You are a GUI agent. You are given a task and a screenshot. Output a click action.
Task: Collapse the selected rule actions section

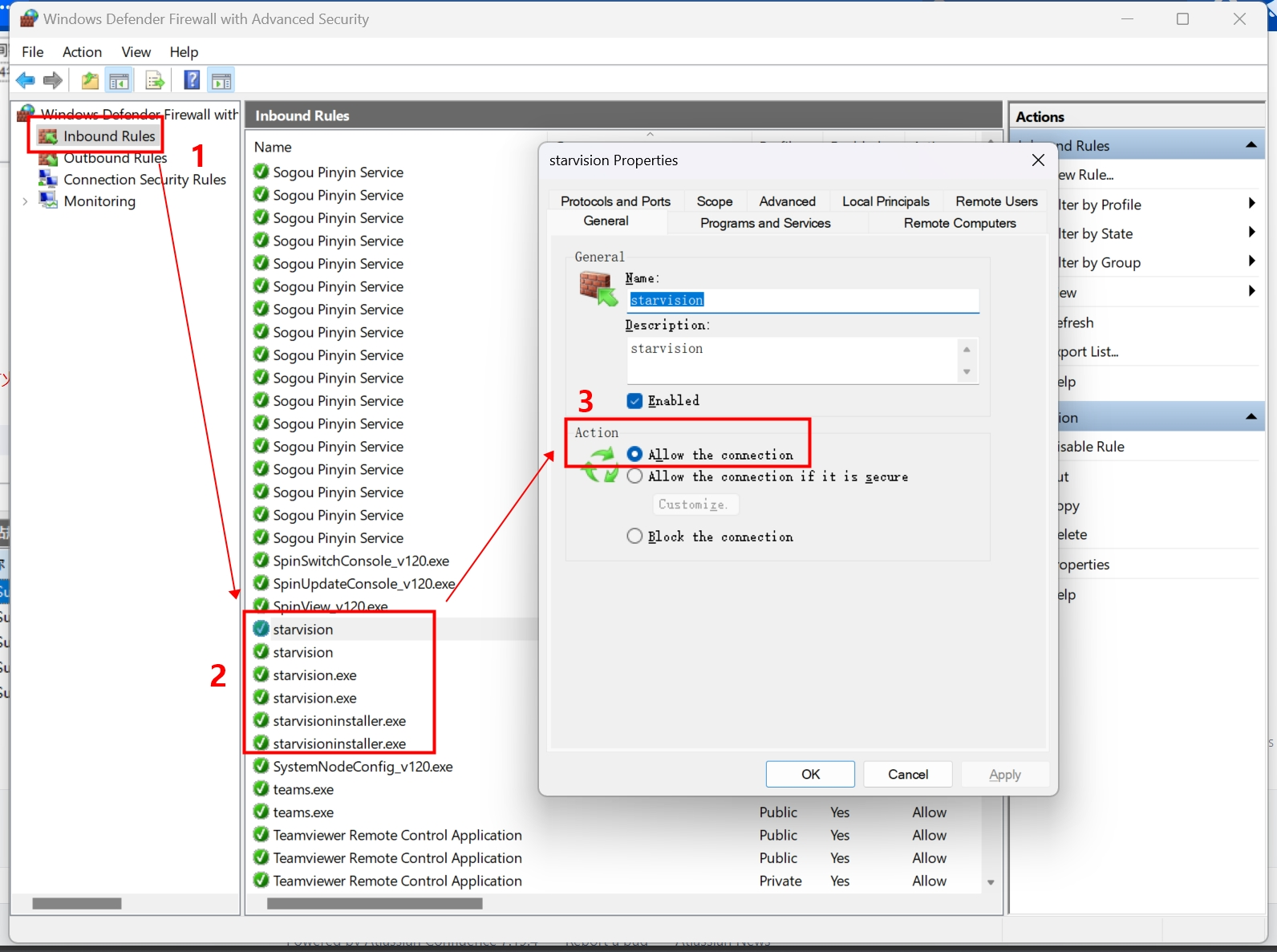tap(1251, 417)
